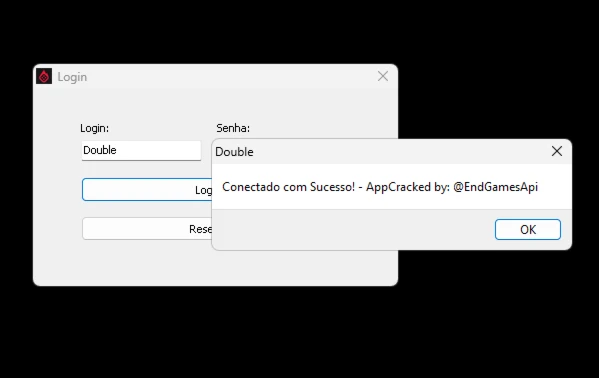Click the Login window title bar empty space
This screenshot has width=599, height=378.
229,76
